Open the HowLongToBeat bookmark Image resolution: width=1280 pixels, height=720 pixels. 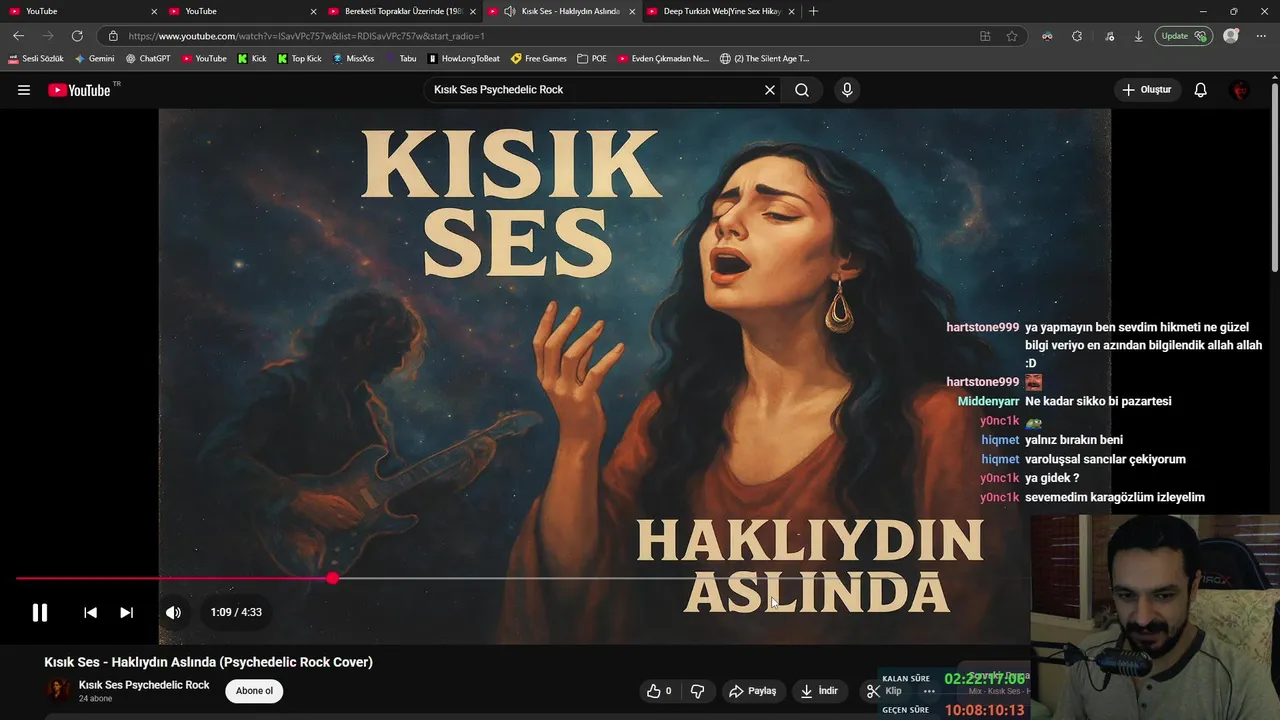click(464, 59)
